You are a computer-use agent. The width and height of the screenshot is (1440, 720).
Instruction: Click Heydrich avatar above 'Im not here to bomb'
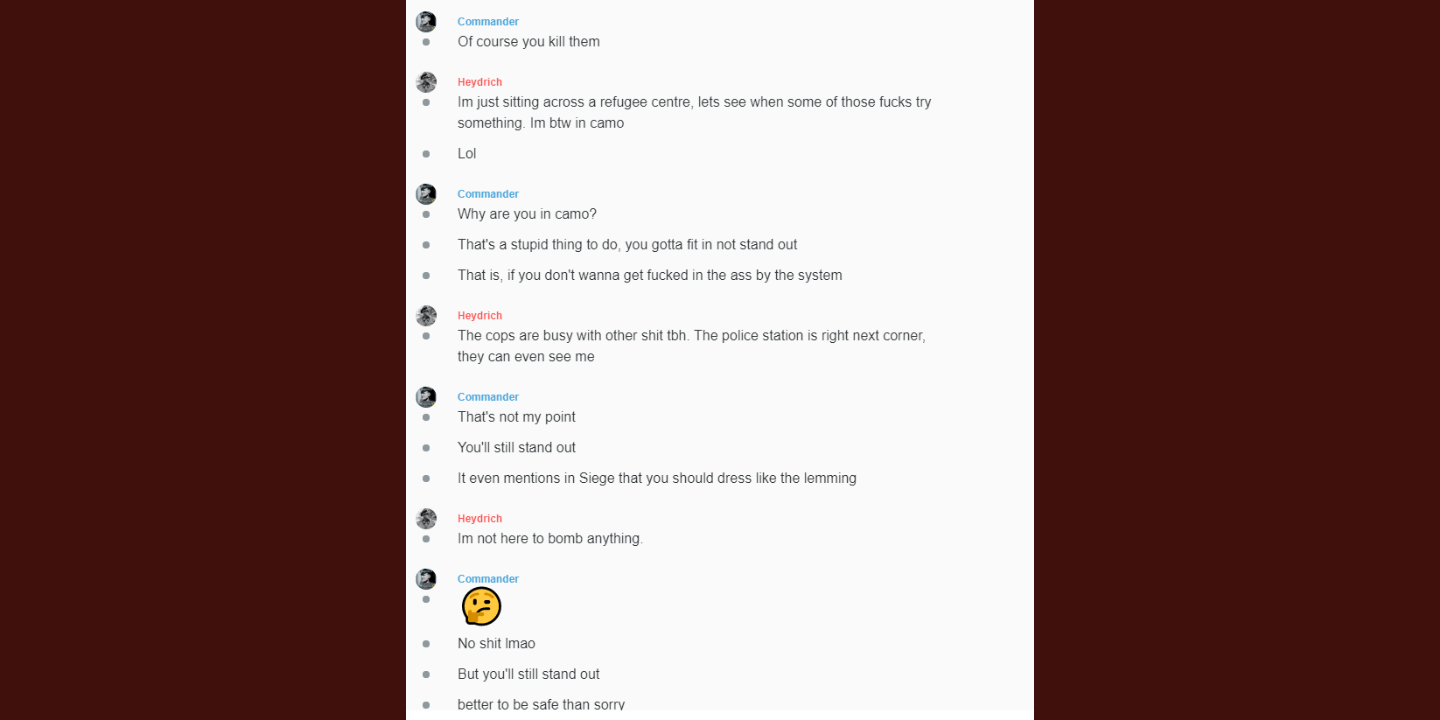(x=426, y=518)
